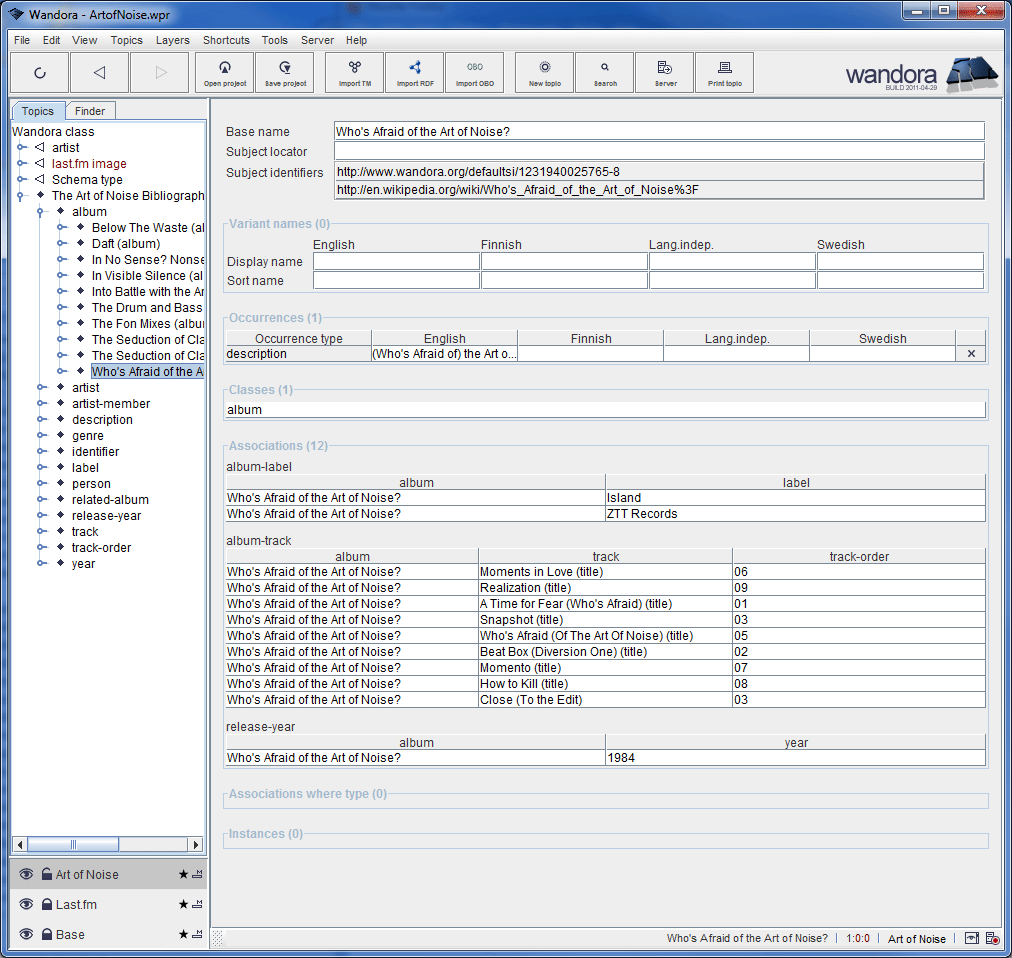Click the Open project toolbar icon
Viewport: 1012px width, 958px height.
point(225,72)
